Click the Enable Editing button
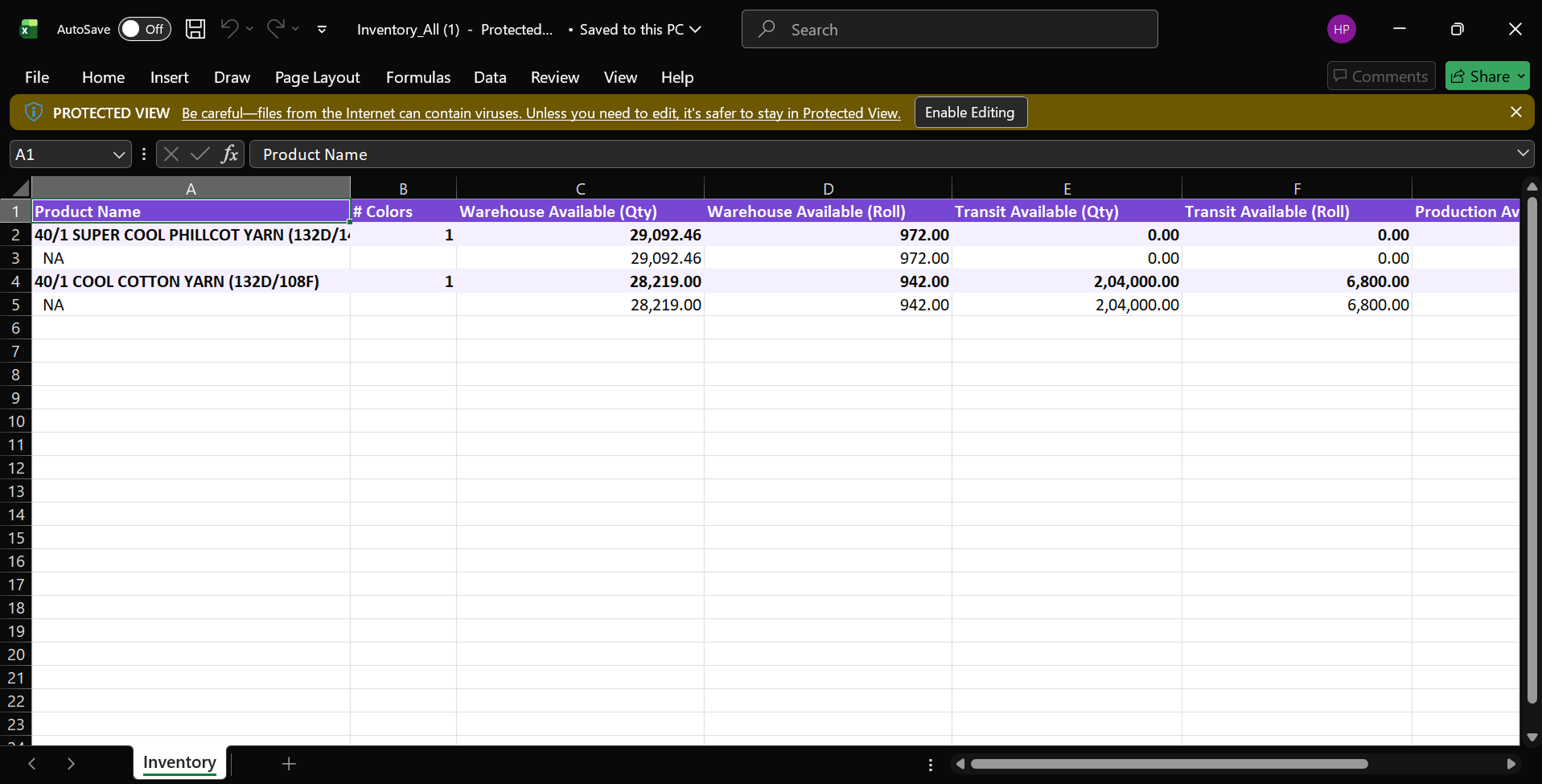 coord(970,113)
